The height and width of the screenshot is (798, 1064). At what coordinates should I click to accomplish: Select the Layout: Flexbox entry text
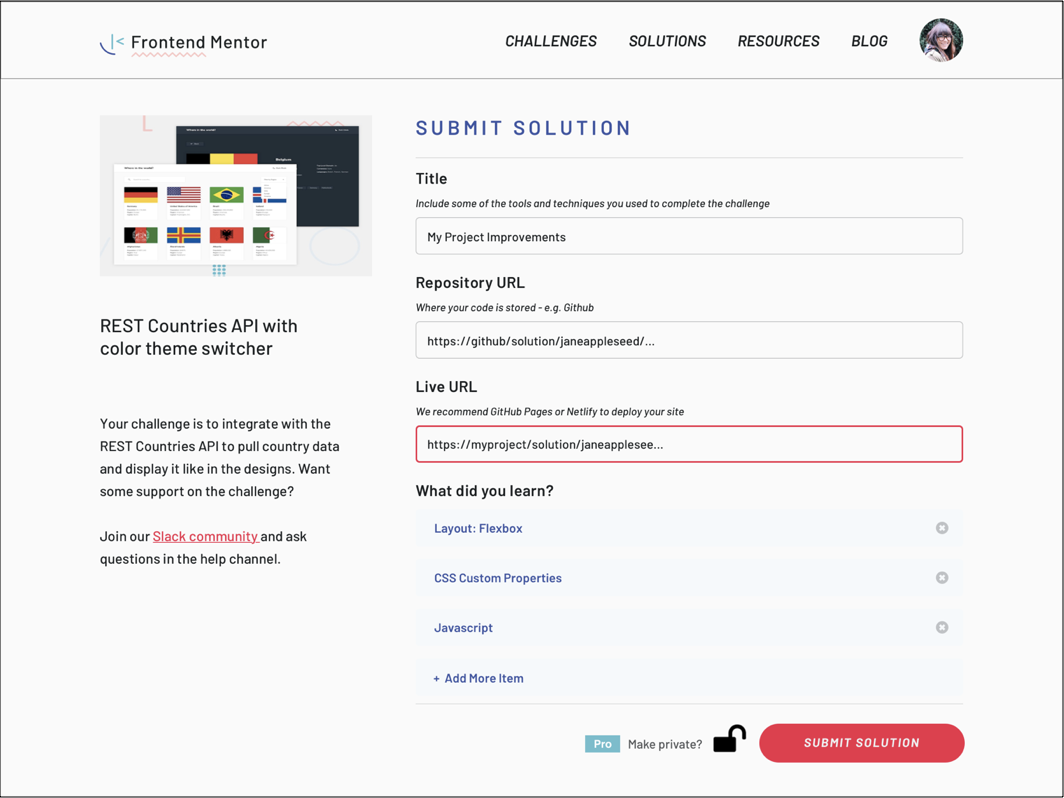click(478, 529)
